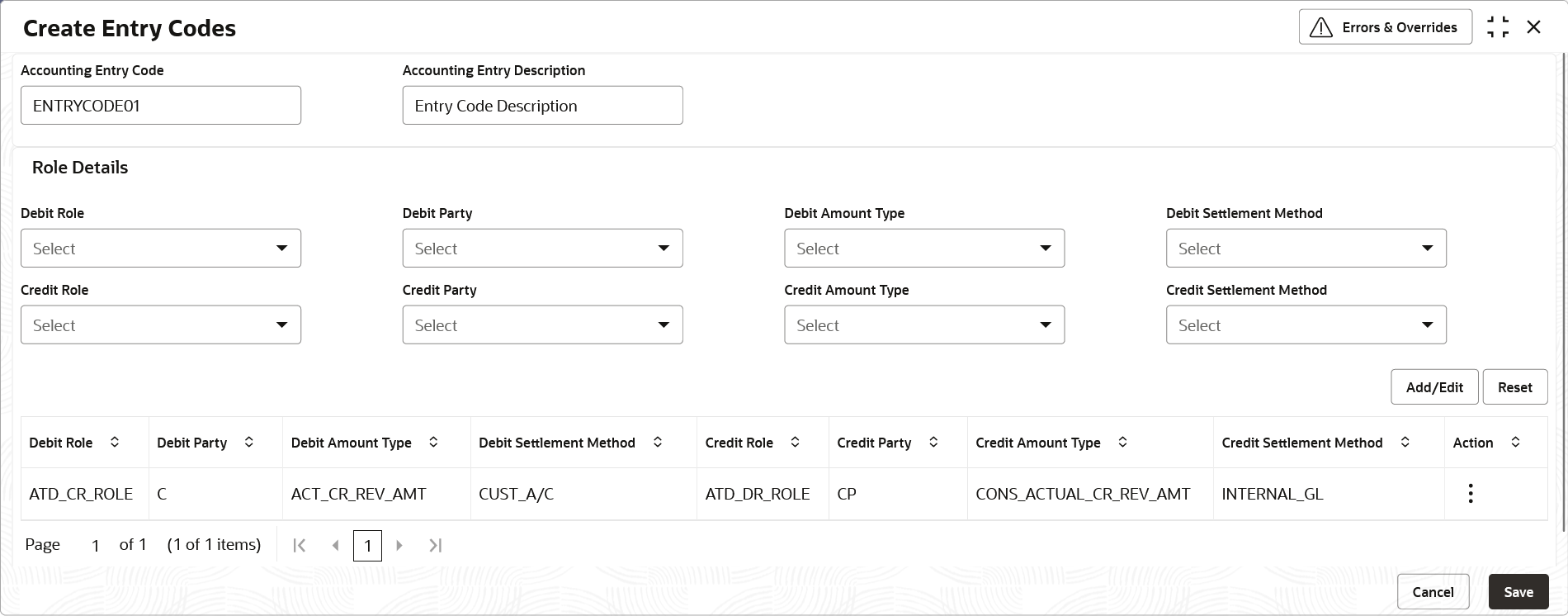Expand the Credit Amount Type dropdown
This screenshot has width=1568, height=616.
pyautogui.click(x=924, y=325)
